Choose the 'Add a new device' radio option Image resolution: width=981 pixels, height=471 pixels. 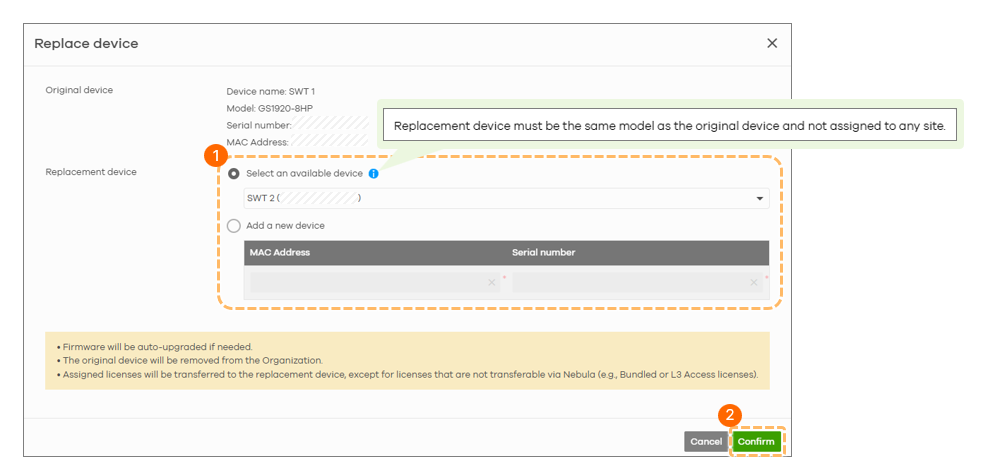[233, 226]
